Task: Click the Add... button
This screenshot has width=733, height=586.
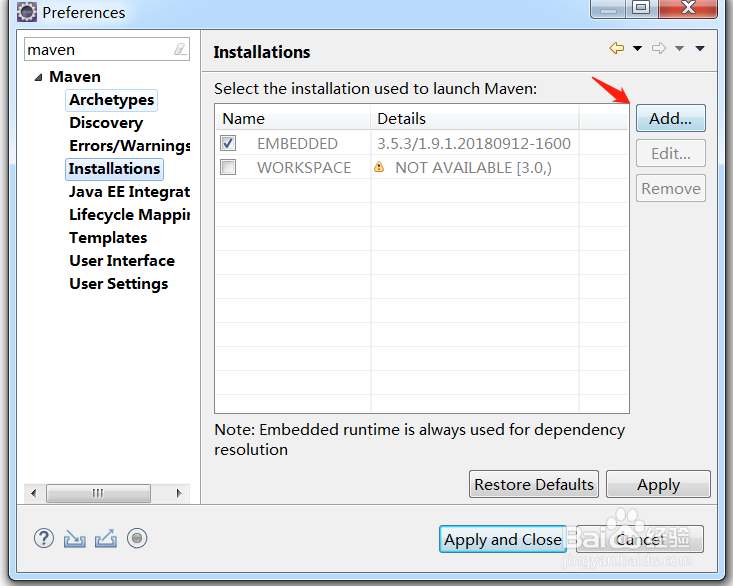Action: click(671, 118)
